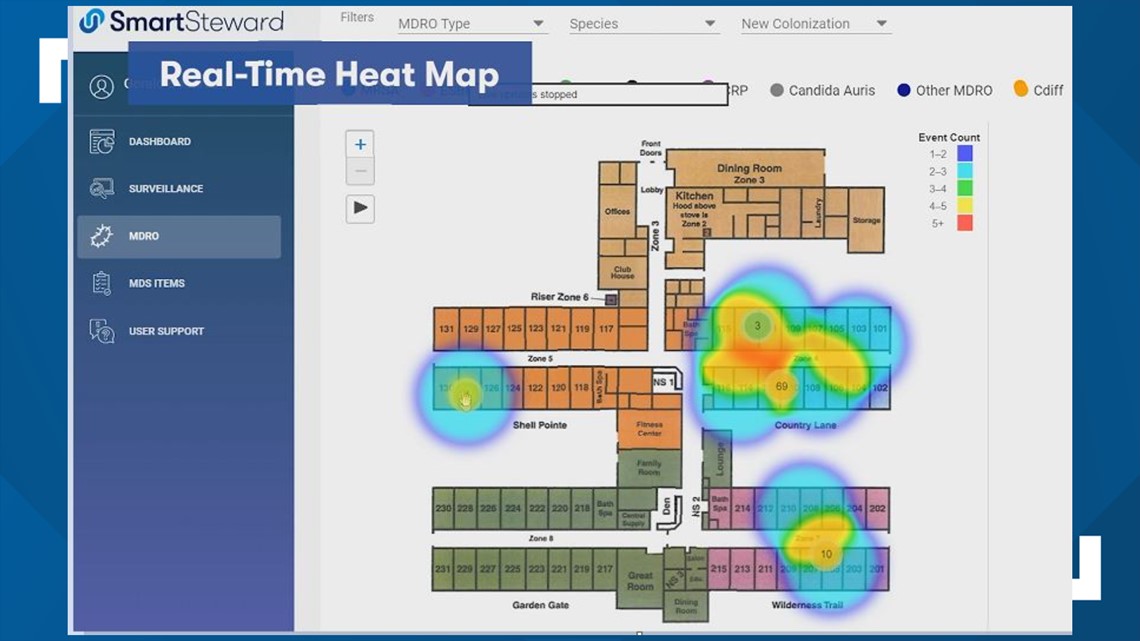Select the cluster marker labeled 3
The width and height of the screenshot is (1140, 641).
[757, 326]
